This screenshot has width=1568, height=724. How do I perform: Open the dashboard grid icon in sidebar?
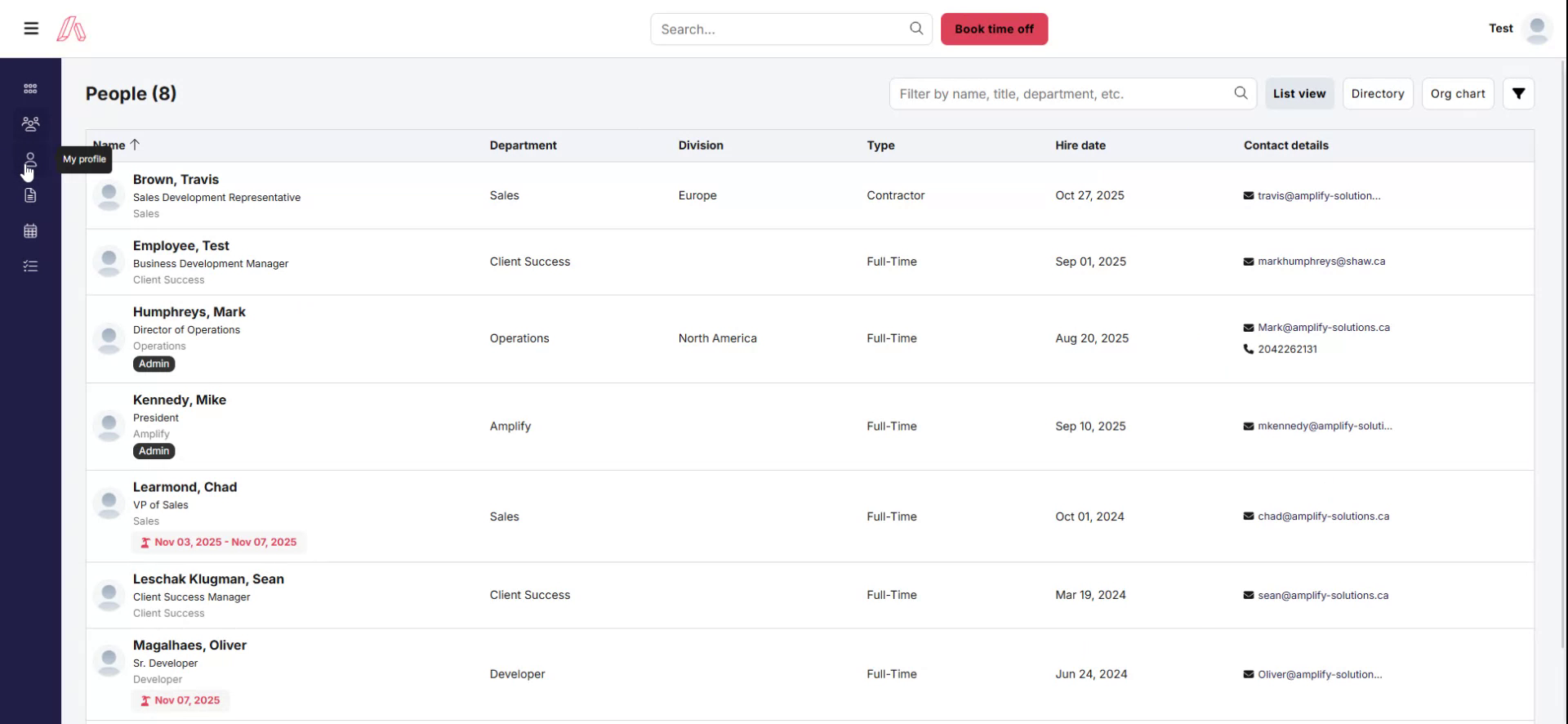(30, 88)
